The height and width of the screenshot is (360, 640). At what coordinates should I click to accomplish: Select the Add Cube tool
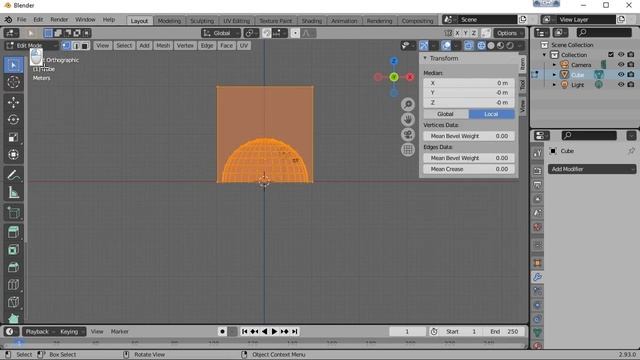13,213
